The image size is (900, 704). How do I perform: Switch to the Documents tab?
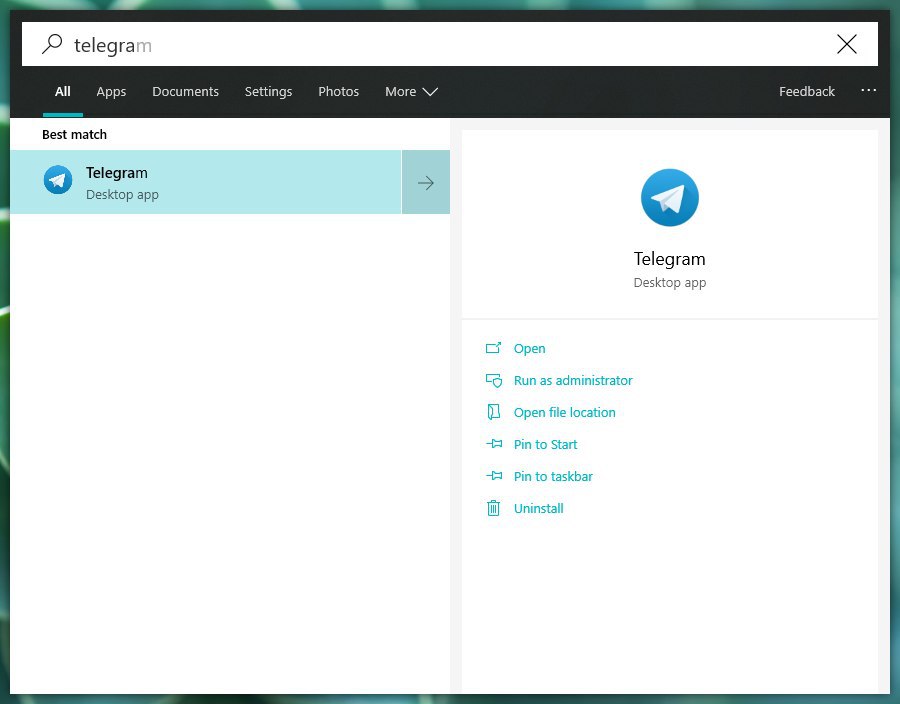pos(185,91)
